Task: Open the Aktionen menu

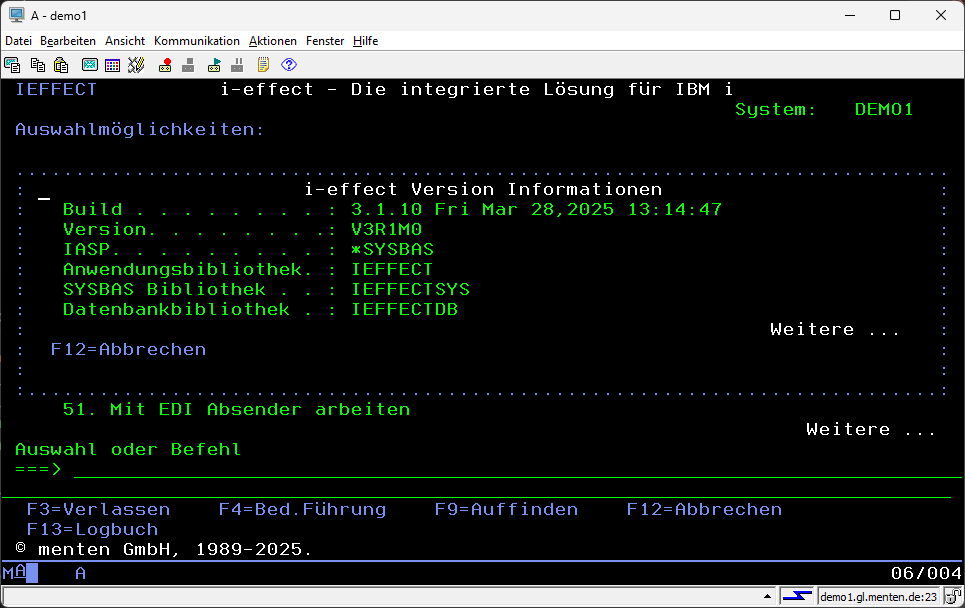Action: [x=272, y=41]
